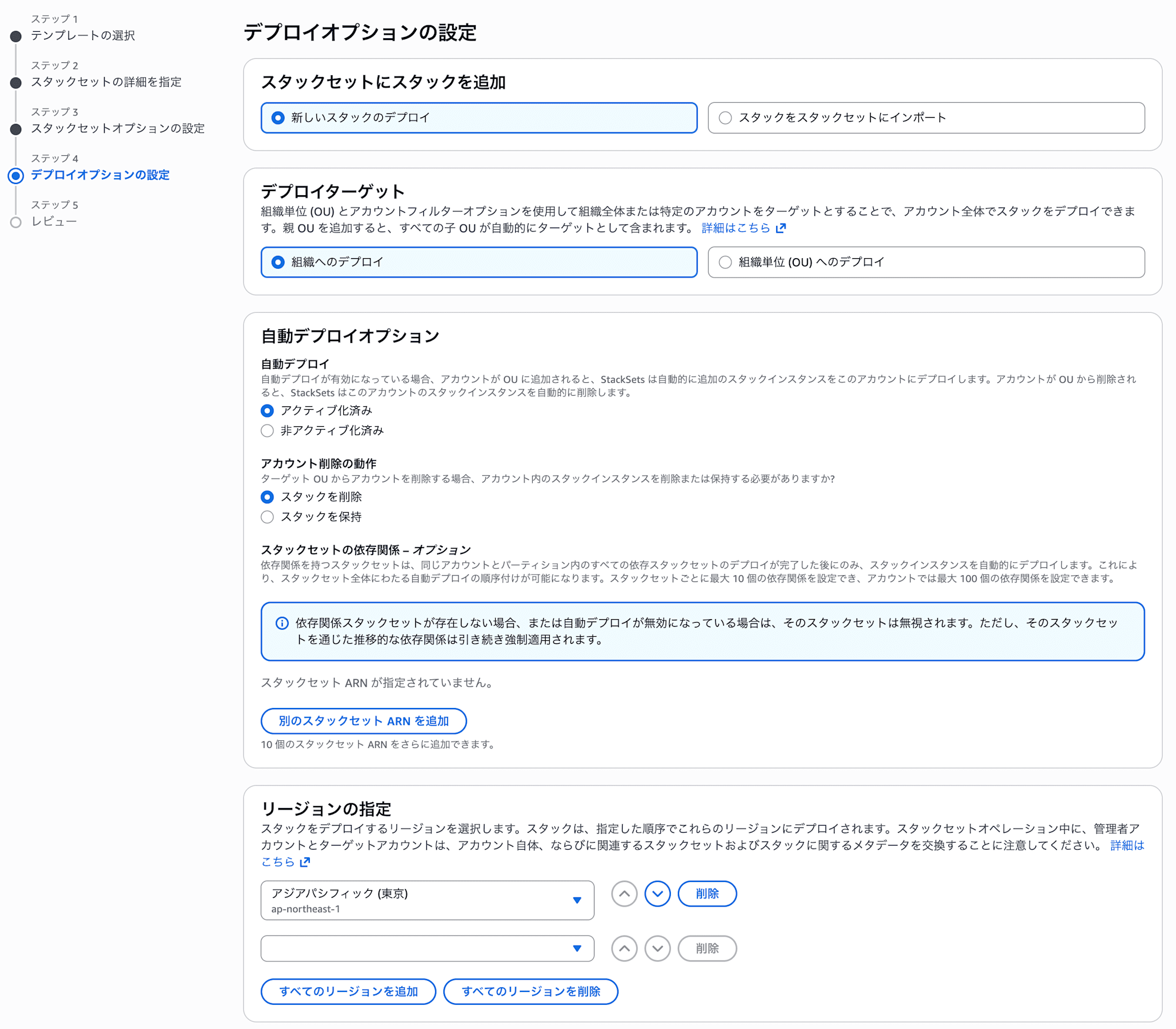The height and width of the screenshot is (1029, 1176).
Task: Click 削除 button for the empty region row
Action: click(707, 948)
